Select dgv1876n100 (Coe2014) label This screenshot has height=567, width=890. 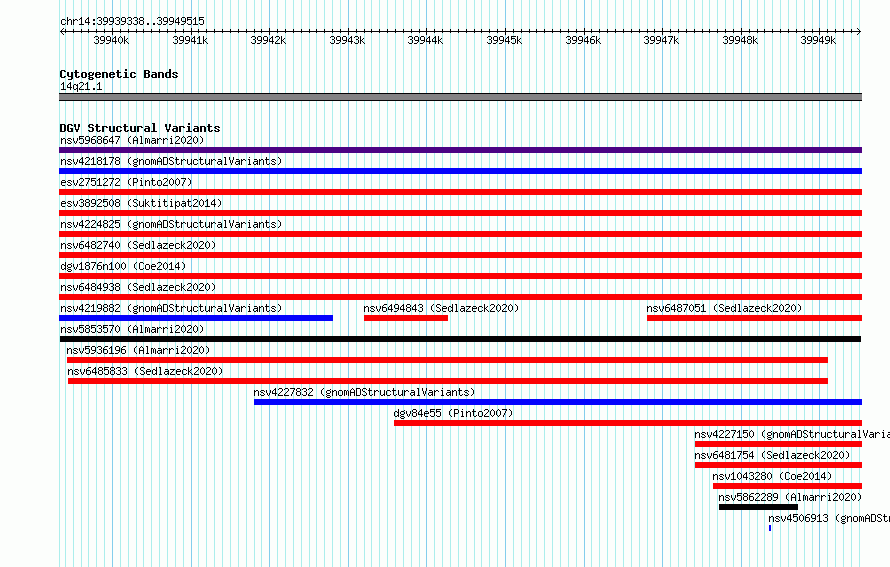(123, 266)
